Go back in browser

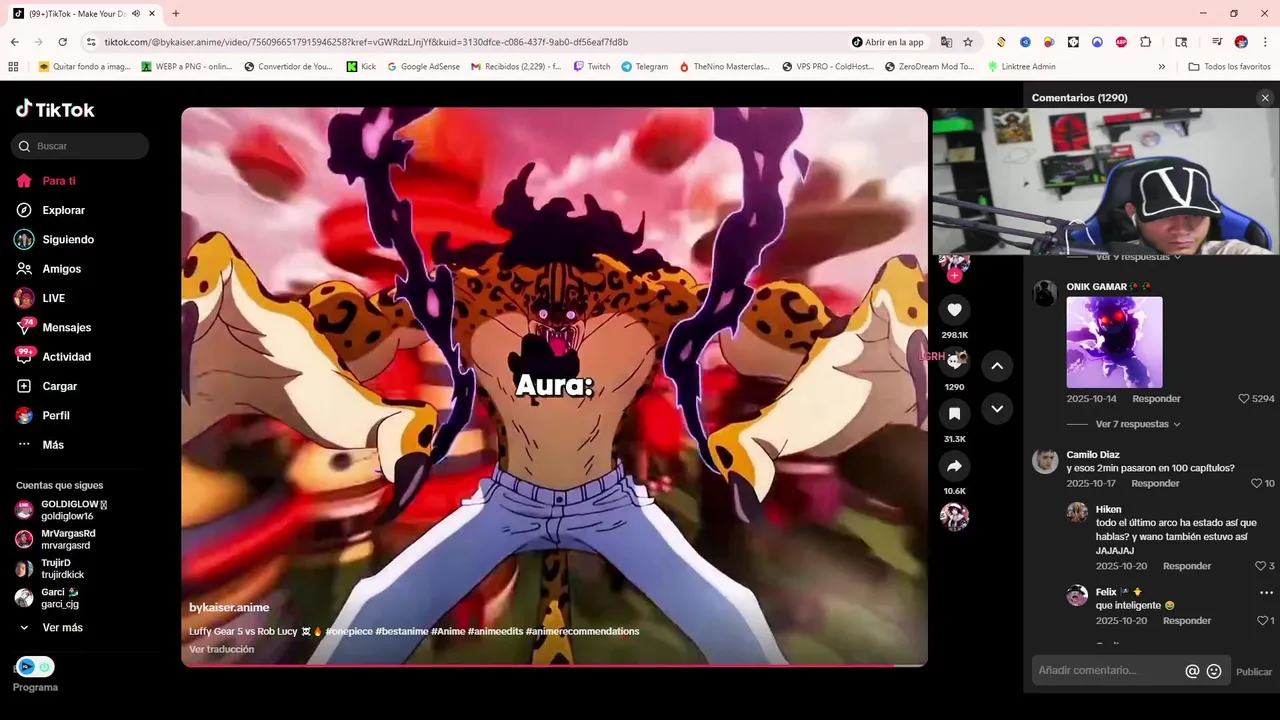14,42
